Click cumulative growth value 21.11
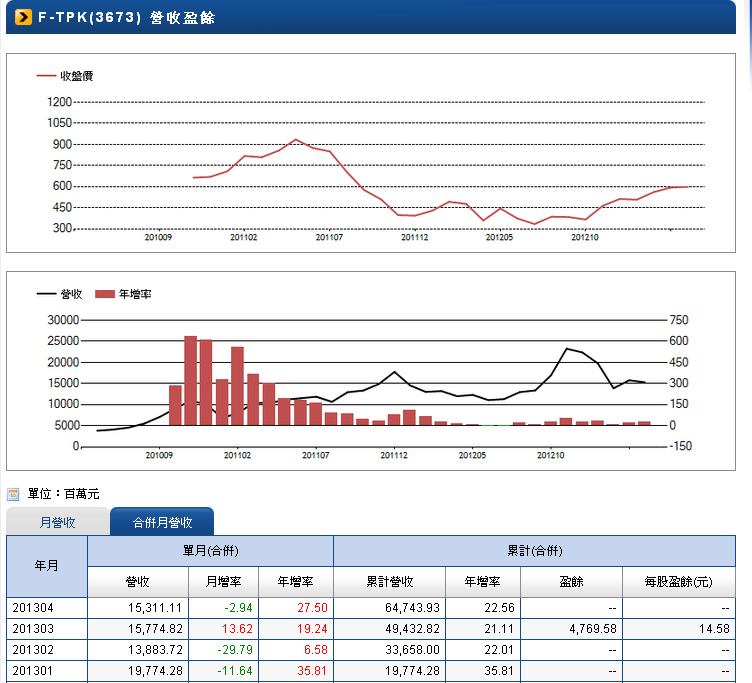 (499, 629)
